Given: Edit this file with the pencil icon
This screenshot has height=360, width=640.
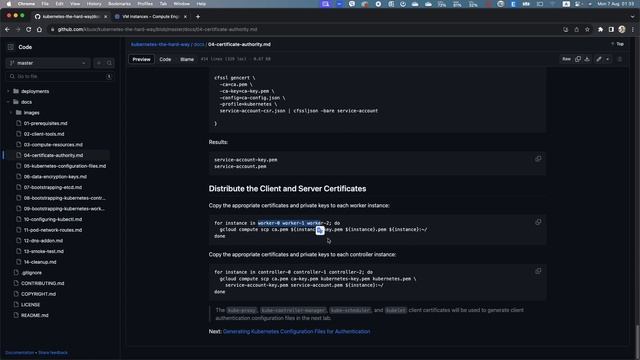Looking at the screenshot, I should [x=599, y=59].
